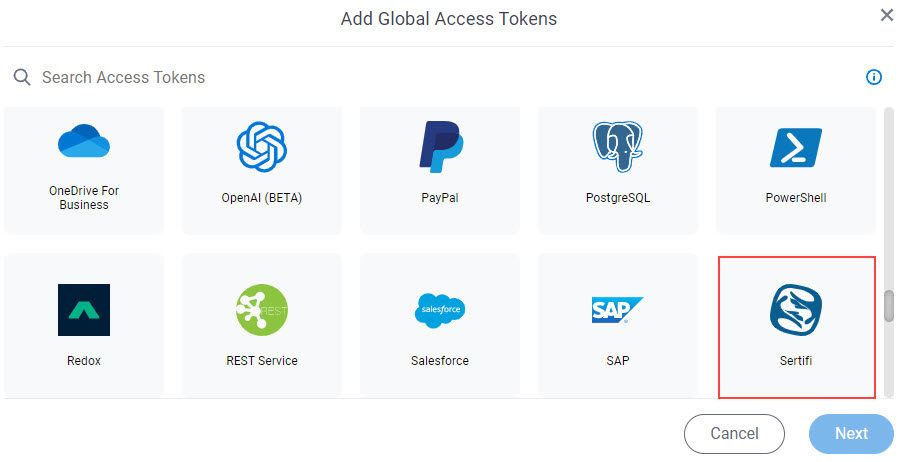Select the PostgreSQL elephant icon
This screenshot has width=899, height=462.
[617, 147]
